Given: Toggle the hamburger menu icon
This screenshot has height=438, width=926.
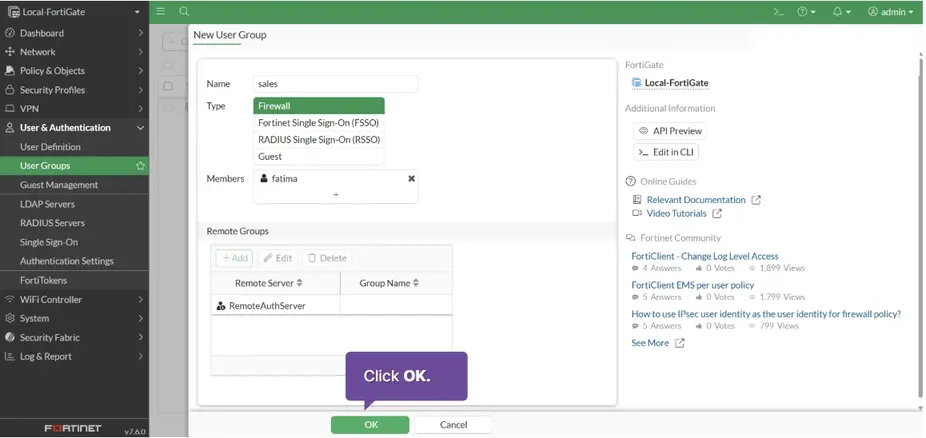Looking at the screenshot, I should (161, 11).
